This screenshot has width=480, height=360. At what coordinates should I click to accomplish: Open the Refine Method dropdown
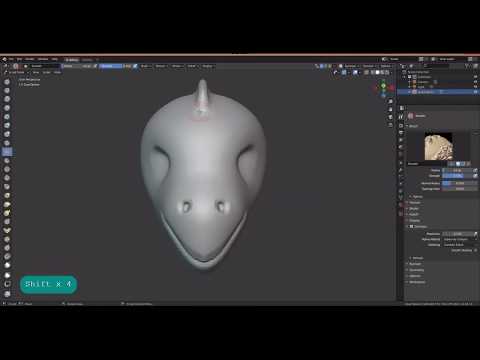(460, 239)
